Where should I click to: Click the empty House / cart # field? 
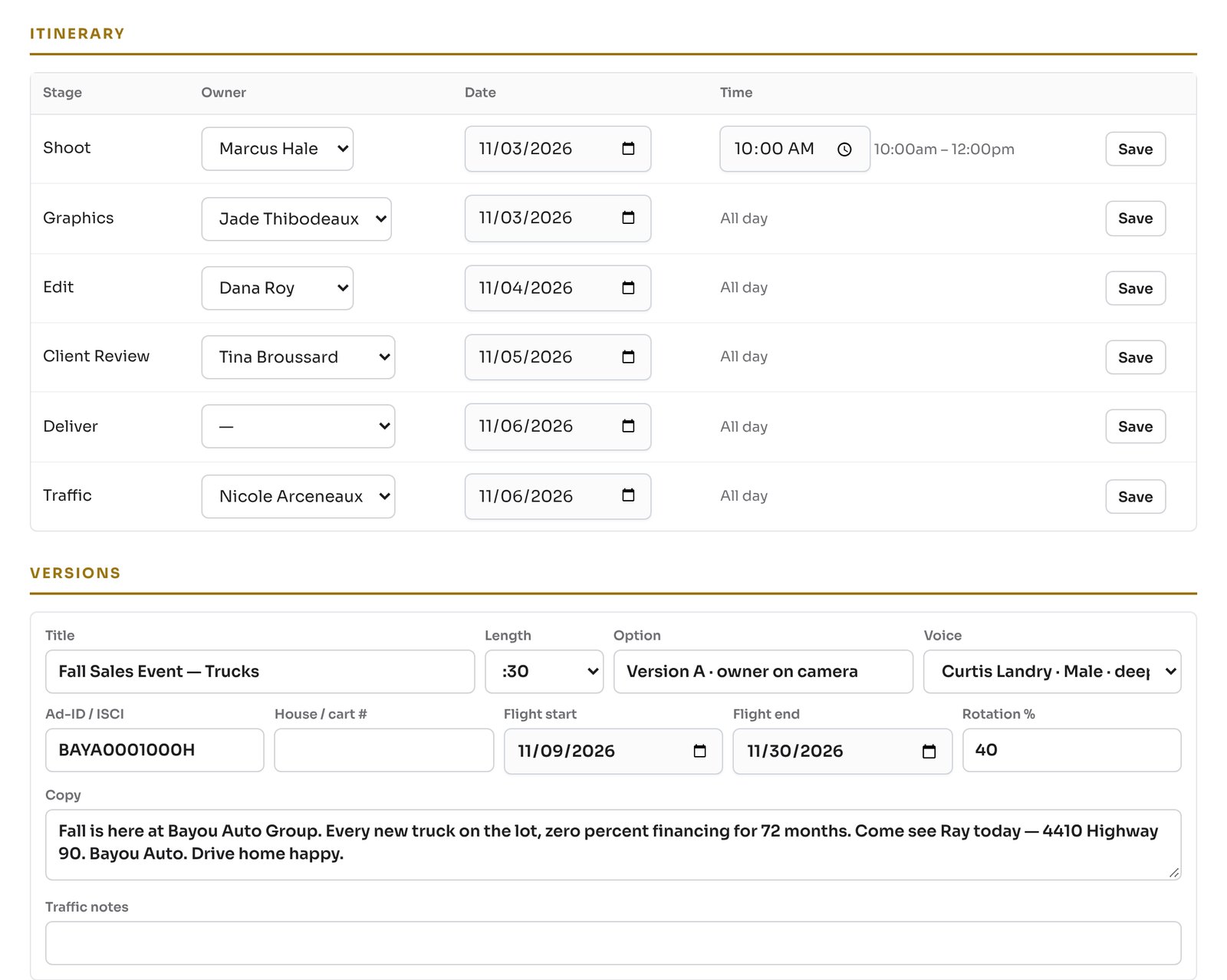[x=384, y=750]
